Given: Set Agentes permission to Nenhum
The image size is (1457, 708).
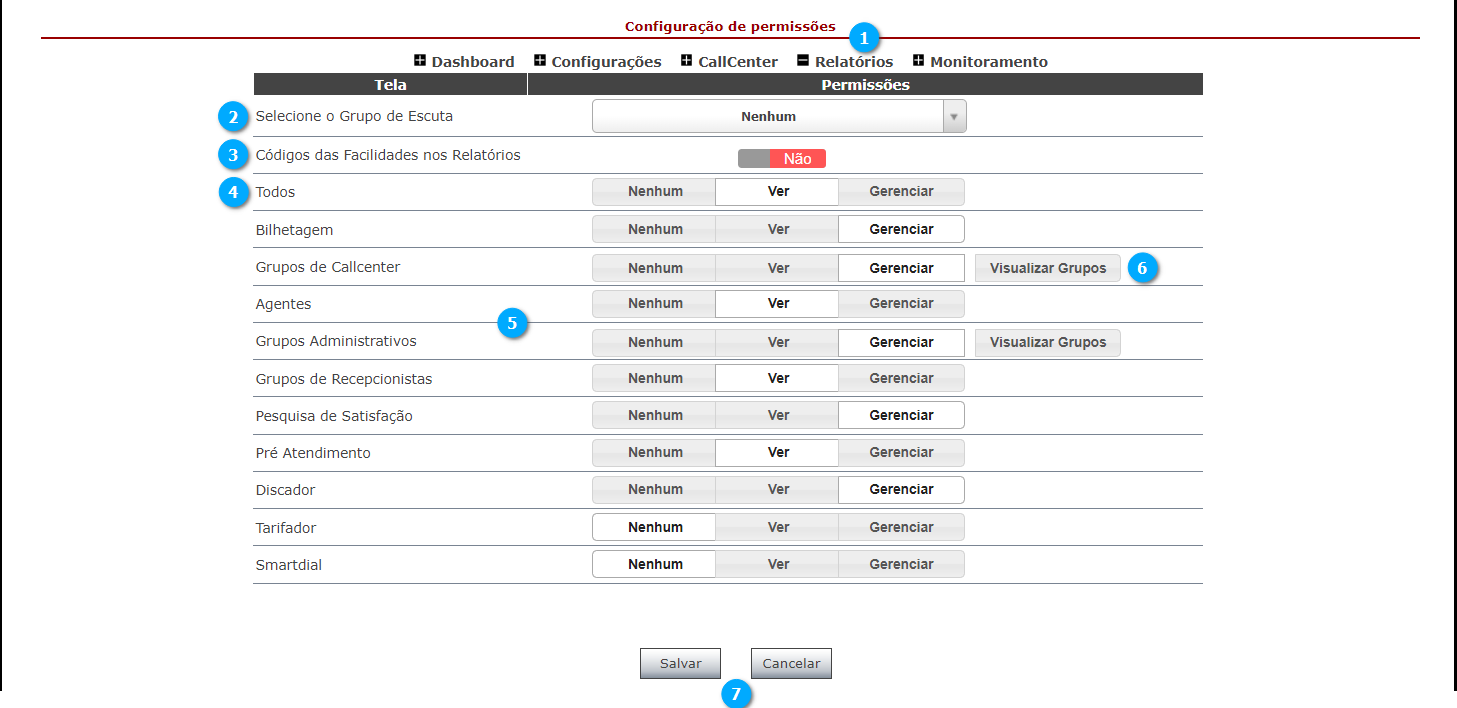Looking at the screenshot, I should pos(655,304).
